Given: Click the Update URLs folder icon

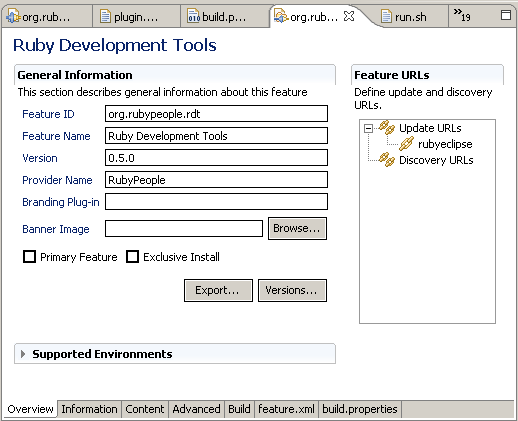Looking at the screenshot, I should tap(387, 128).
